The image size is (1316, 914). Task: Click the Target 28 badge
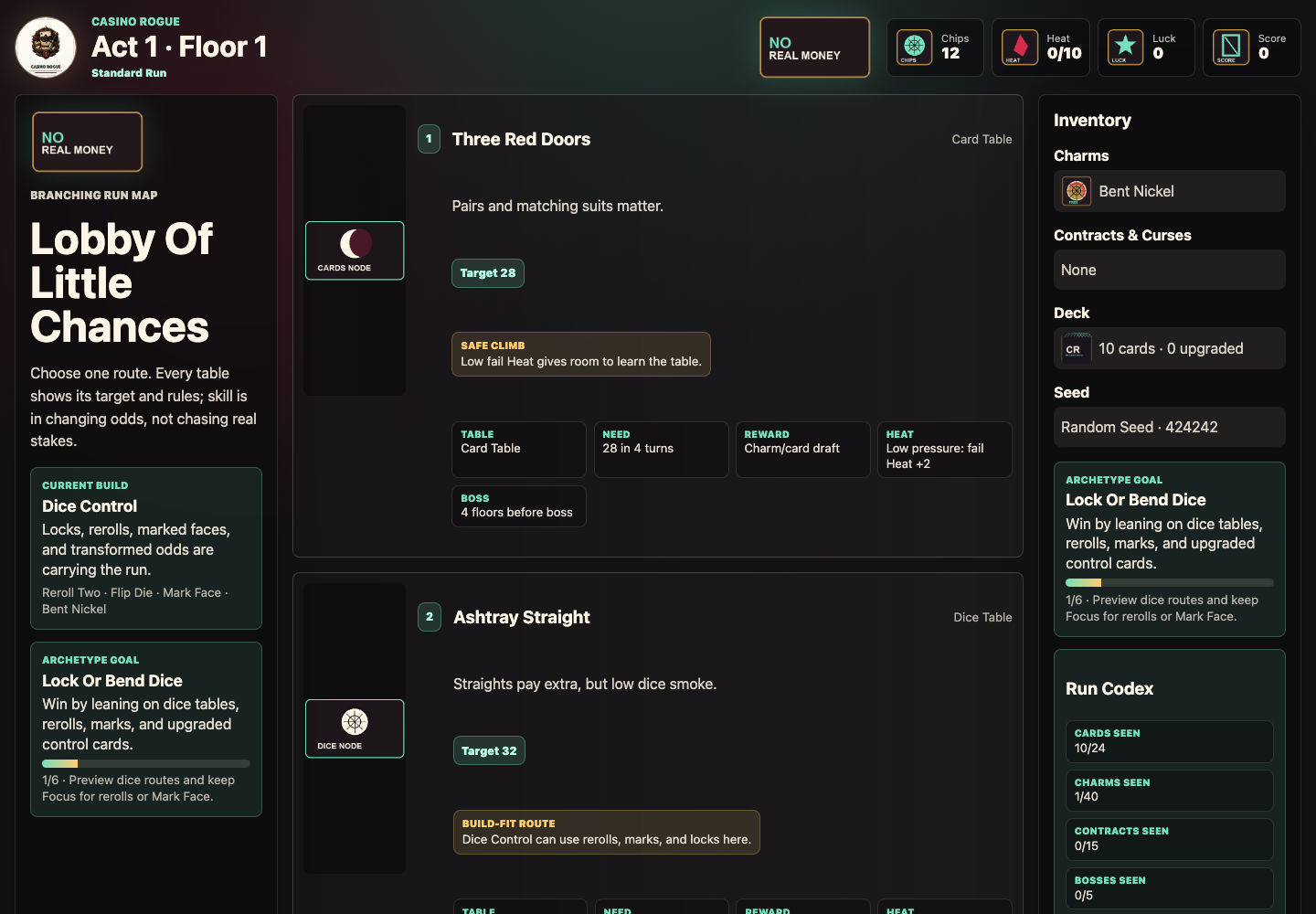[488, 273]
